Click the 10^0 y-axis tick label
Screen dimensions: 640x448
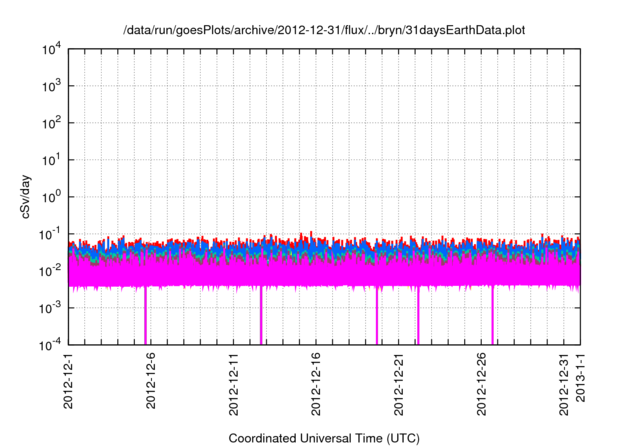(x=51, y=197)
